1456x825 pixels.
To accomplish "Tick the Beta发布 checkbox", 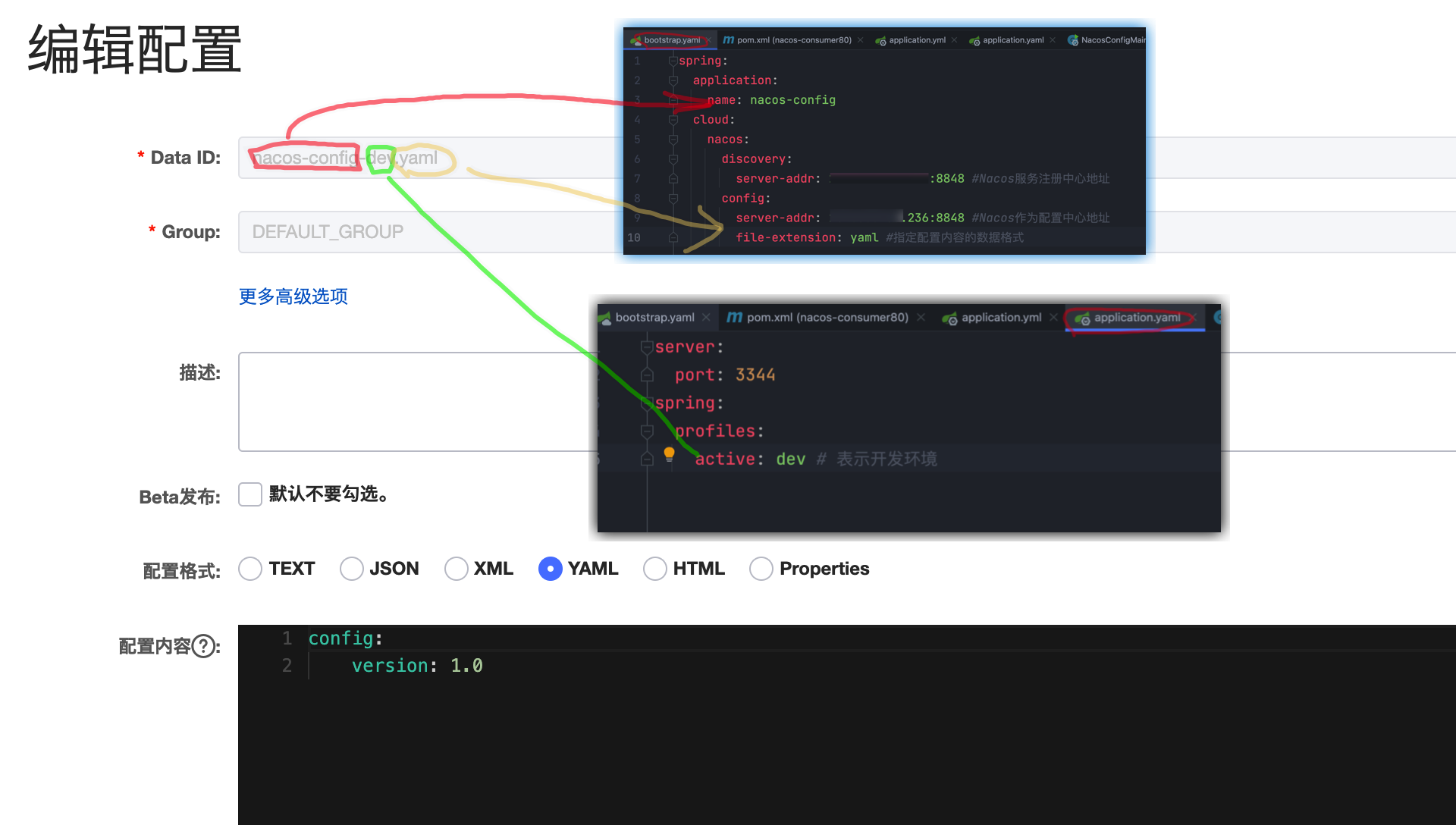I will (x=250, y=494).
